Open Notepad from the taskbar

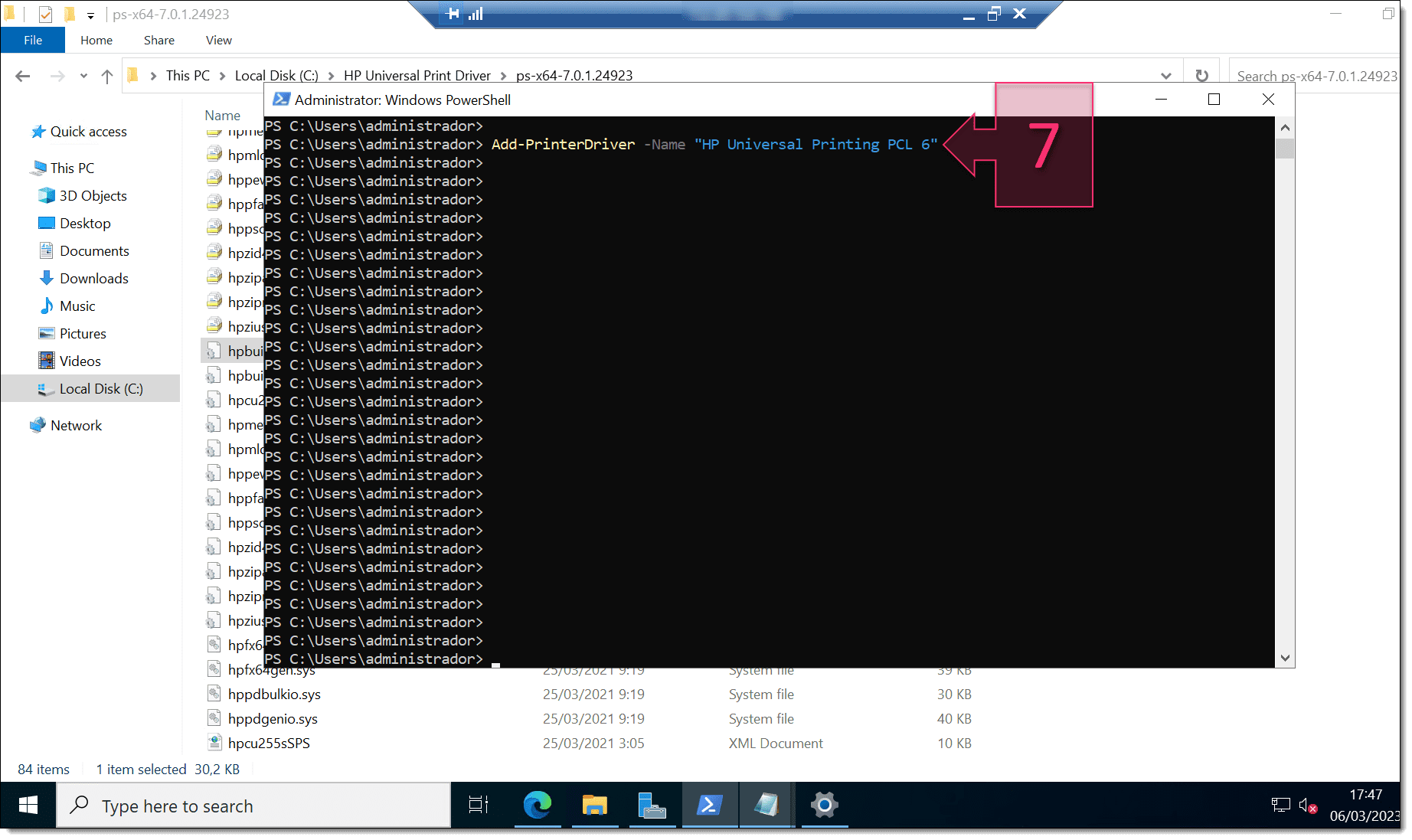[766, 805]
